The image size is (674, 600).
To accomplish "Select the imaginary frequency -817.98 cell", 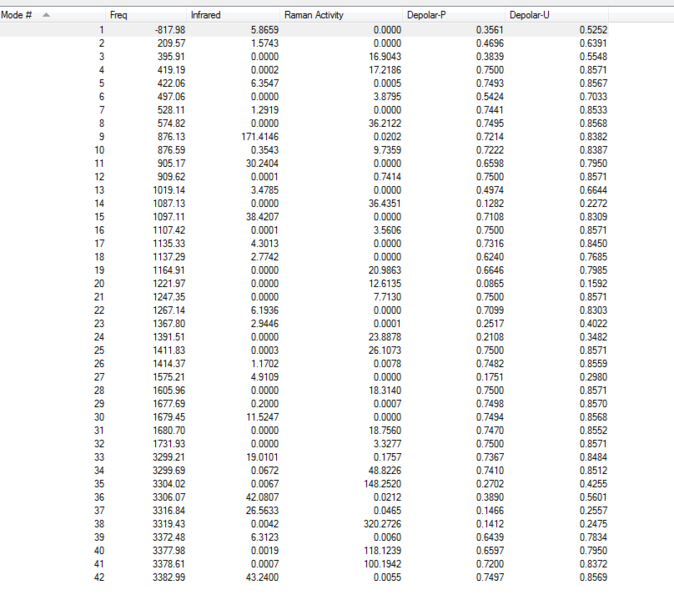I will coord(170,30).
